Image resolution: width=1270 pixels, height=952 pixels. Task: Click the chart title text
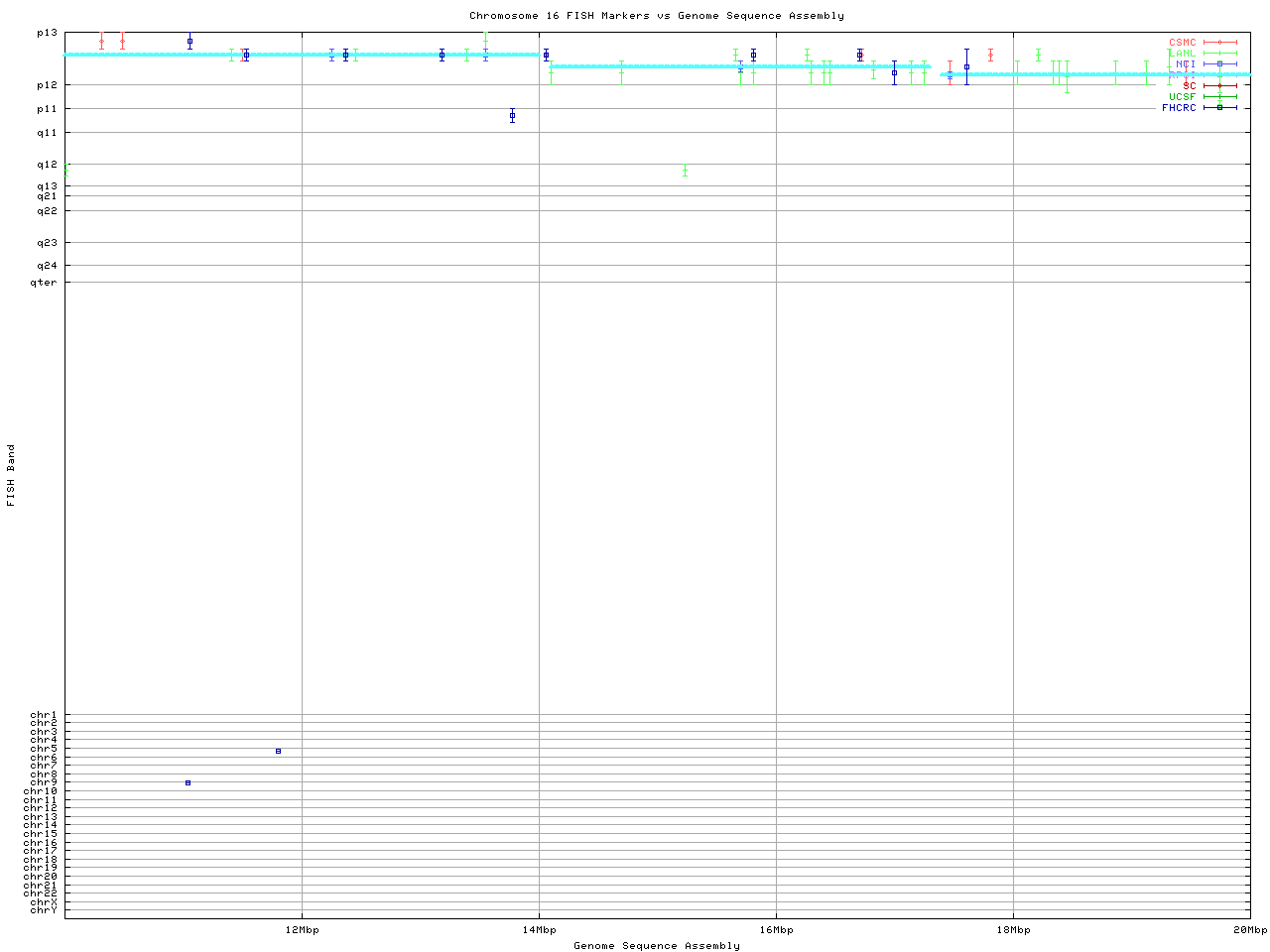657,16
